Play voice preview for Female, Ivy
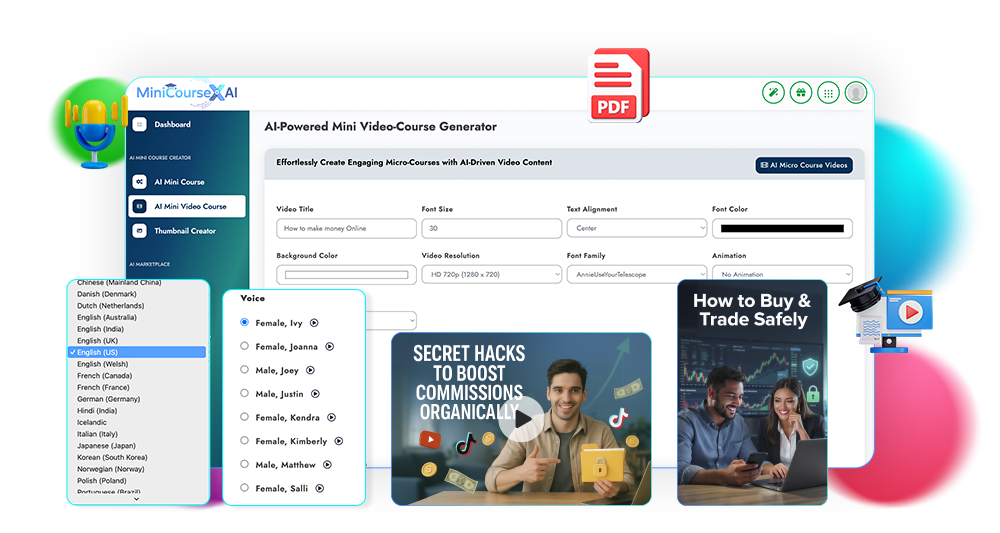This screenshot has width=1000, height=533. (x=314, y=323)
